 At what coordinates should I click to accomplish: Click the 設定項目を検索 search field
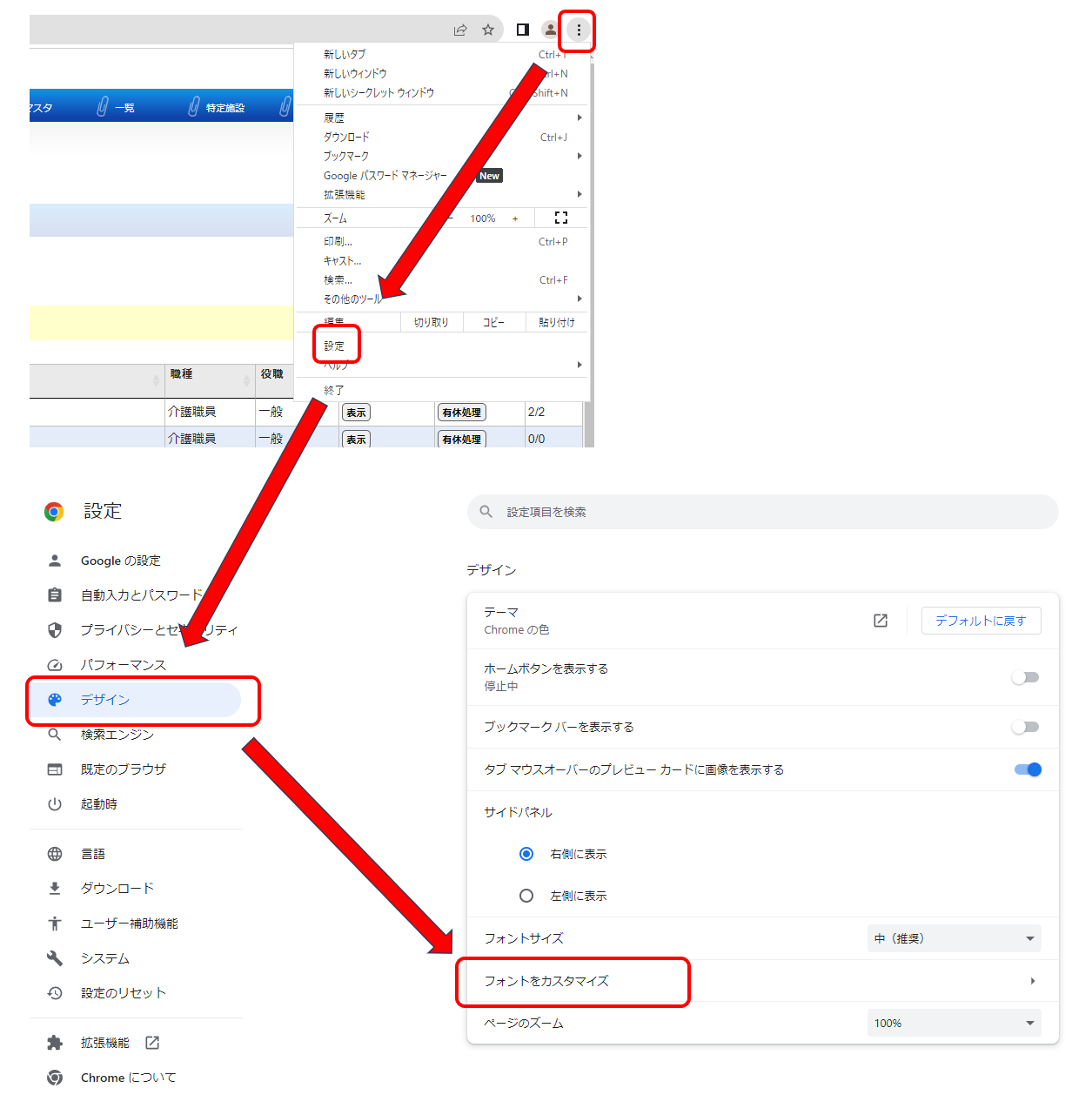(x=762, y=512)
